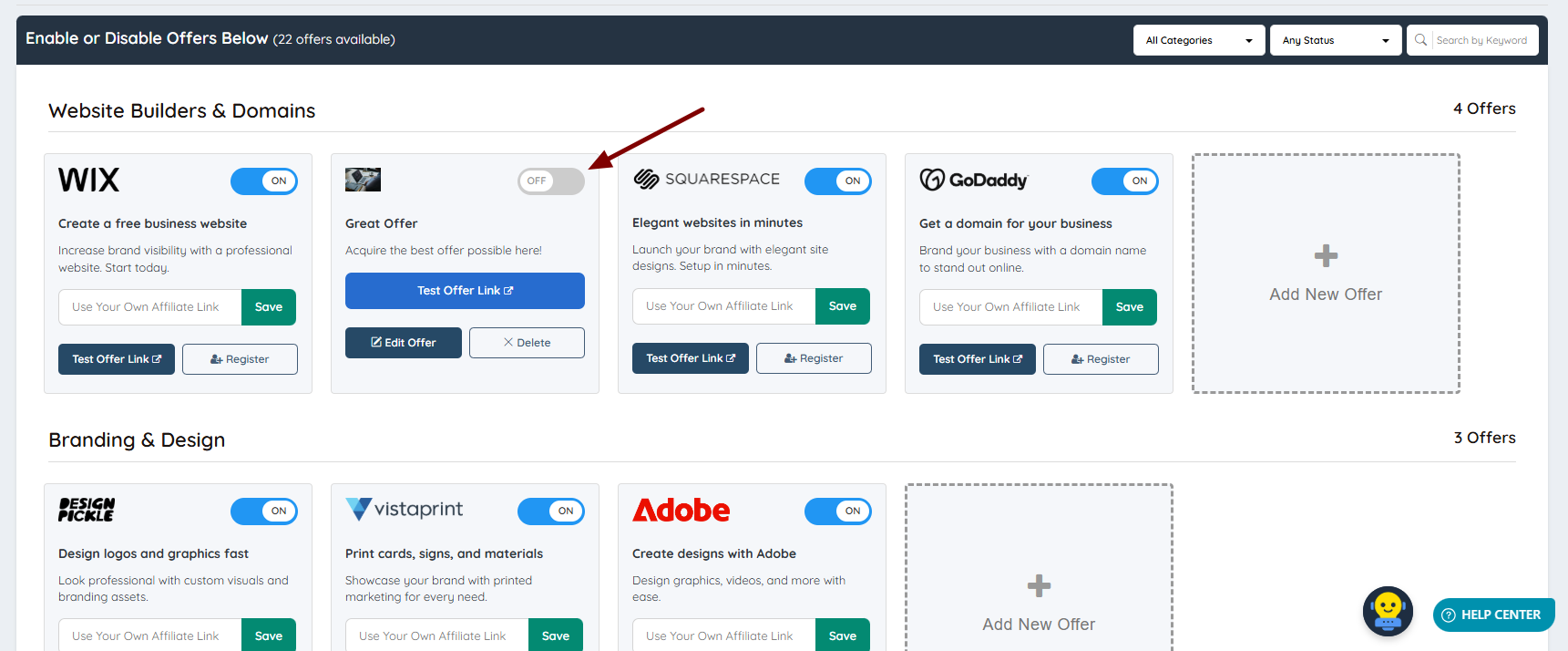Screen dimensions: 1568x651
Task: Click the search magnifier icon
Action: pos(1420,40)
